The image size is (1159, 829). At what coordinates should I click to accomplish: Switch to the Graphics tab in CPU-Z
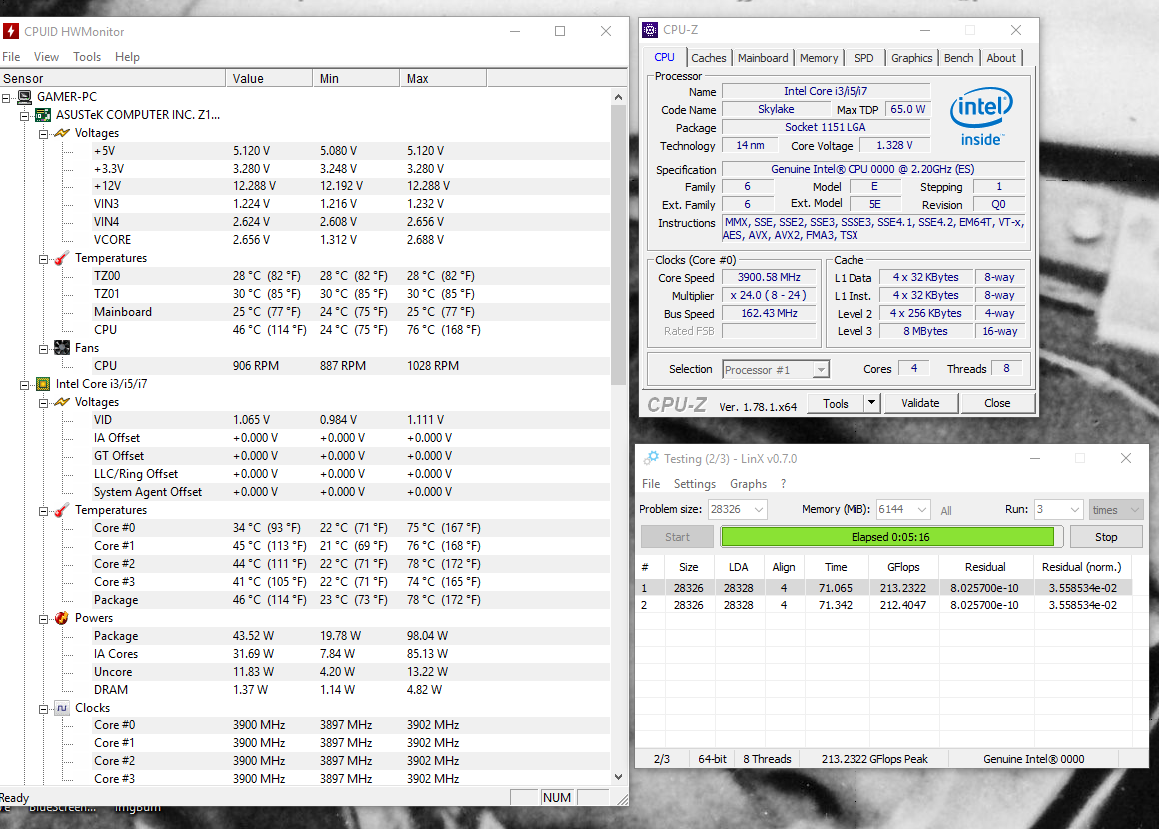tap(911, 58)
